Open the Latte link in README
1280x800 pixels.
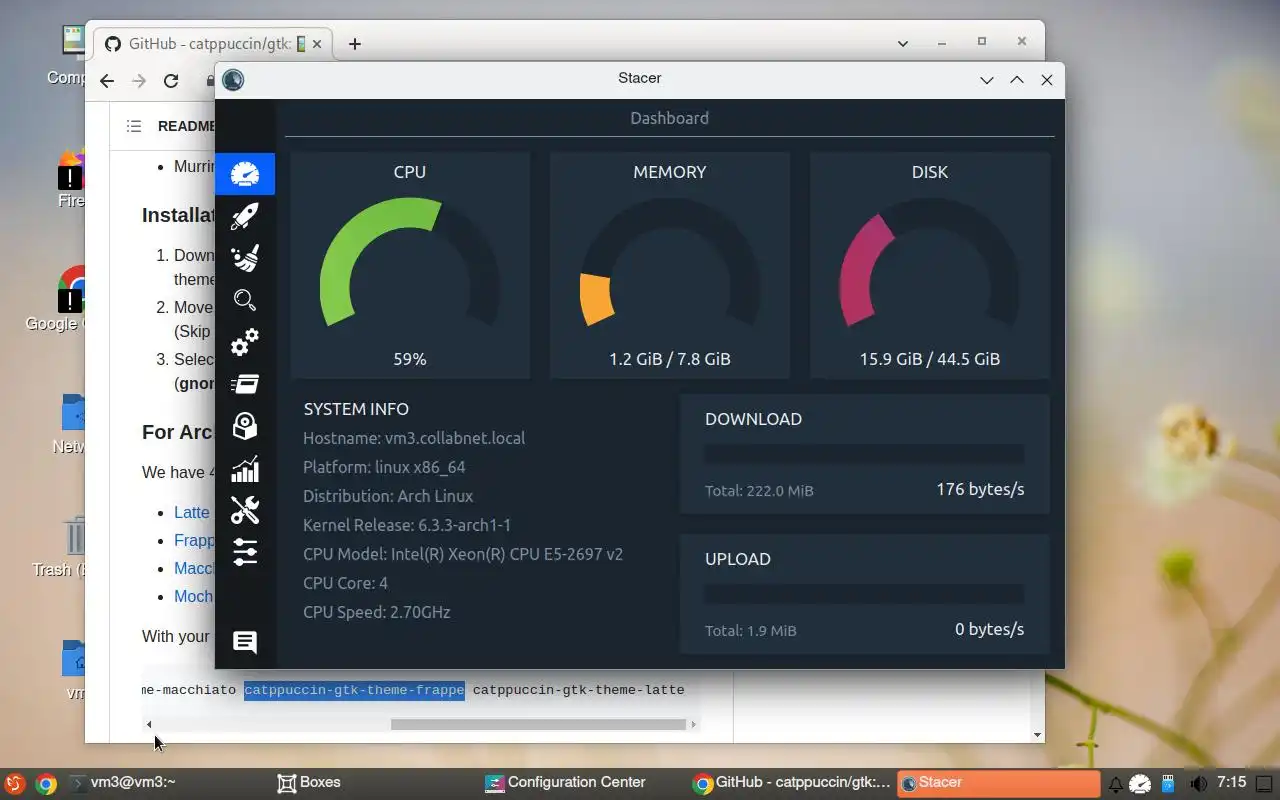(192, 512)
